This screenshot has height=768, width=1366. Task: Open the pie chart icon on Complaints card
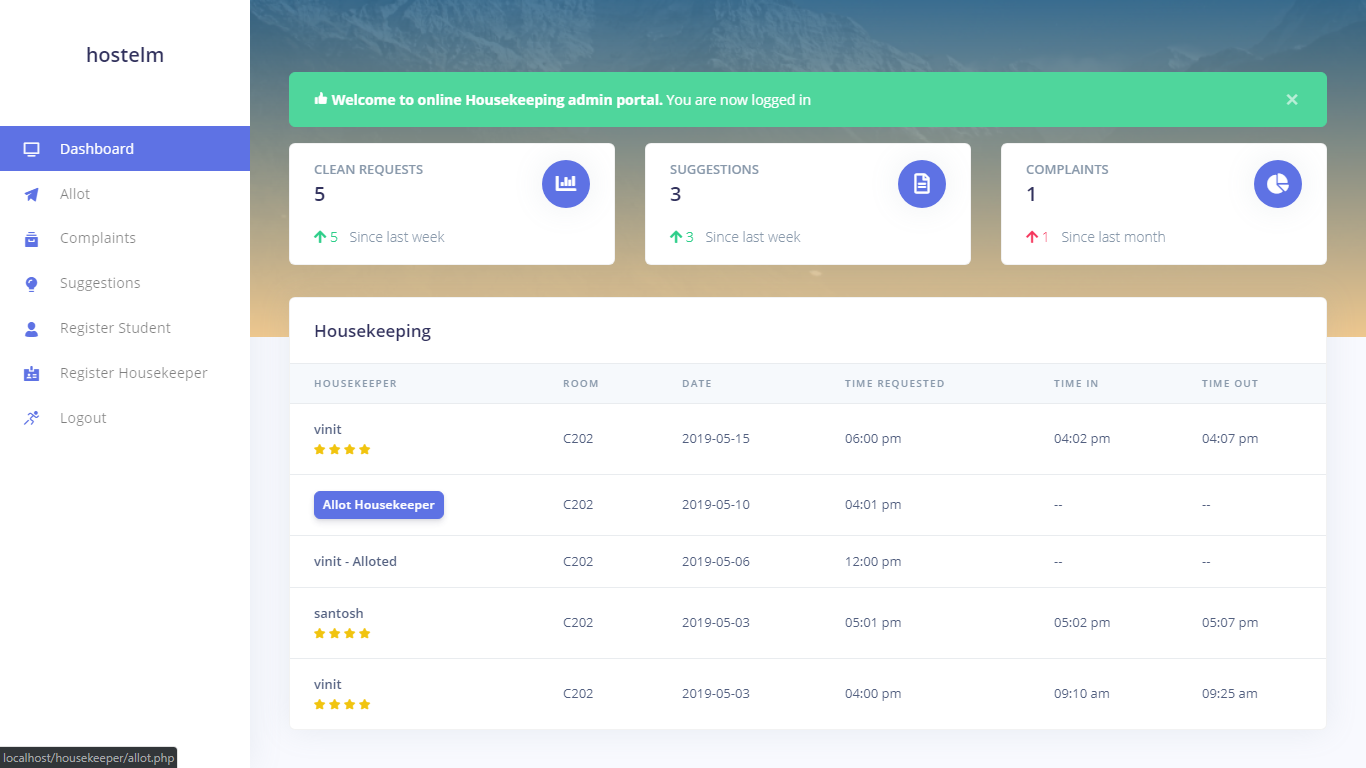[x=1277, y=184]
